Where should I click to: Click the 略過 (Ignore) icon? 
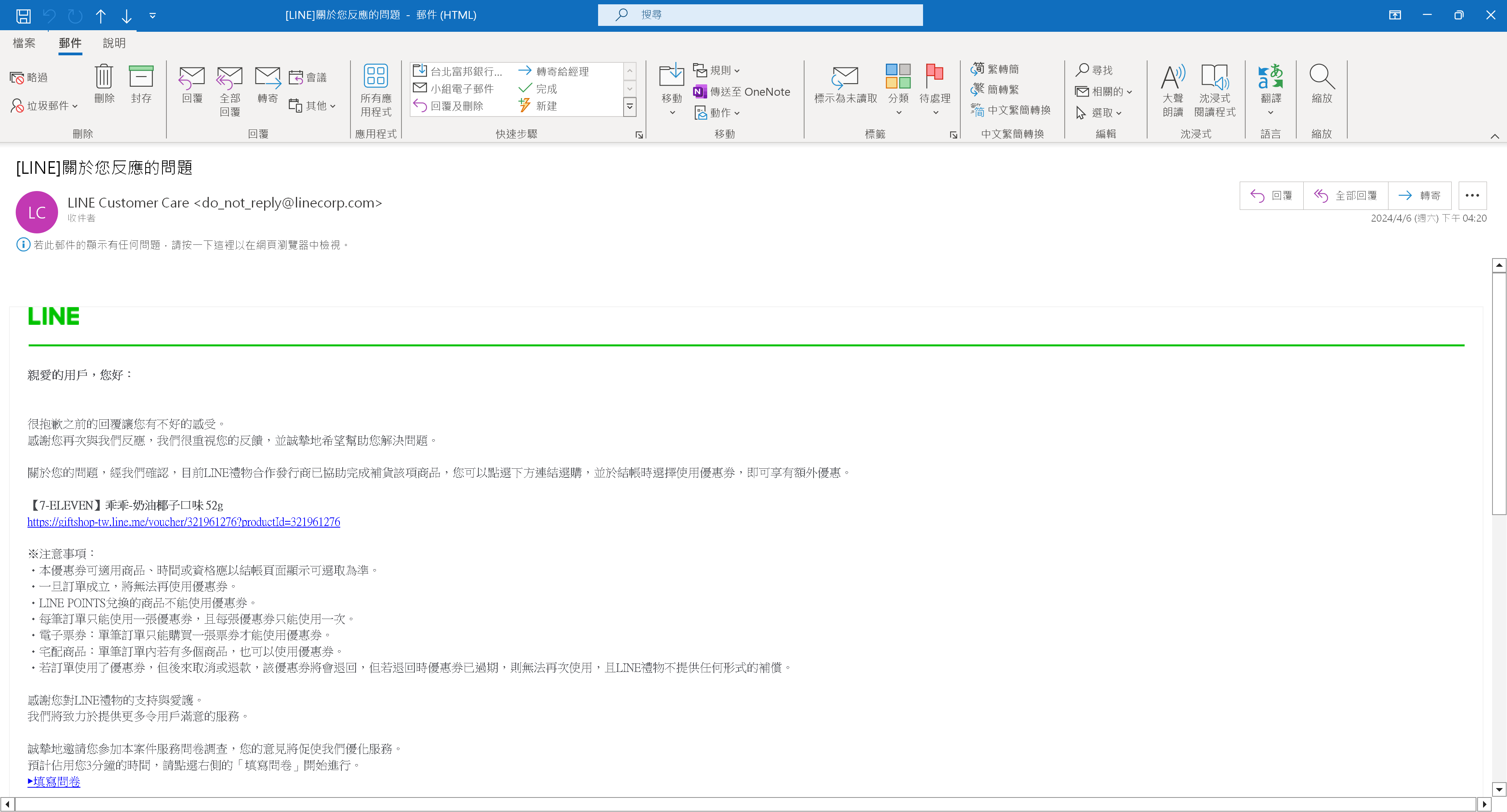tap(29, 77)
